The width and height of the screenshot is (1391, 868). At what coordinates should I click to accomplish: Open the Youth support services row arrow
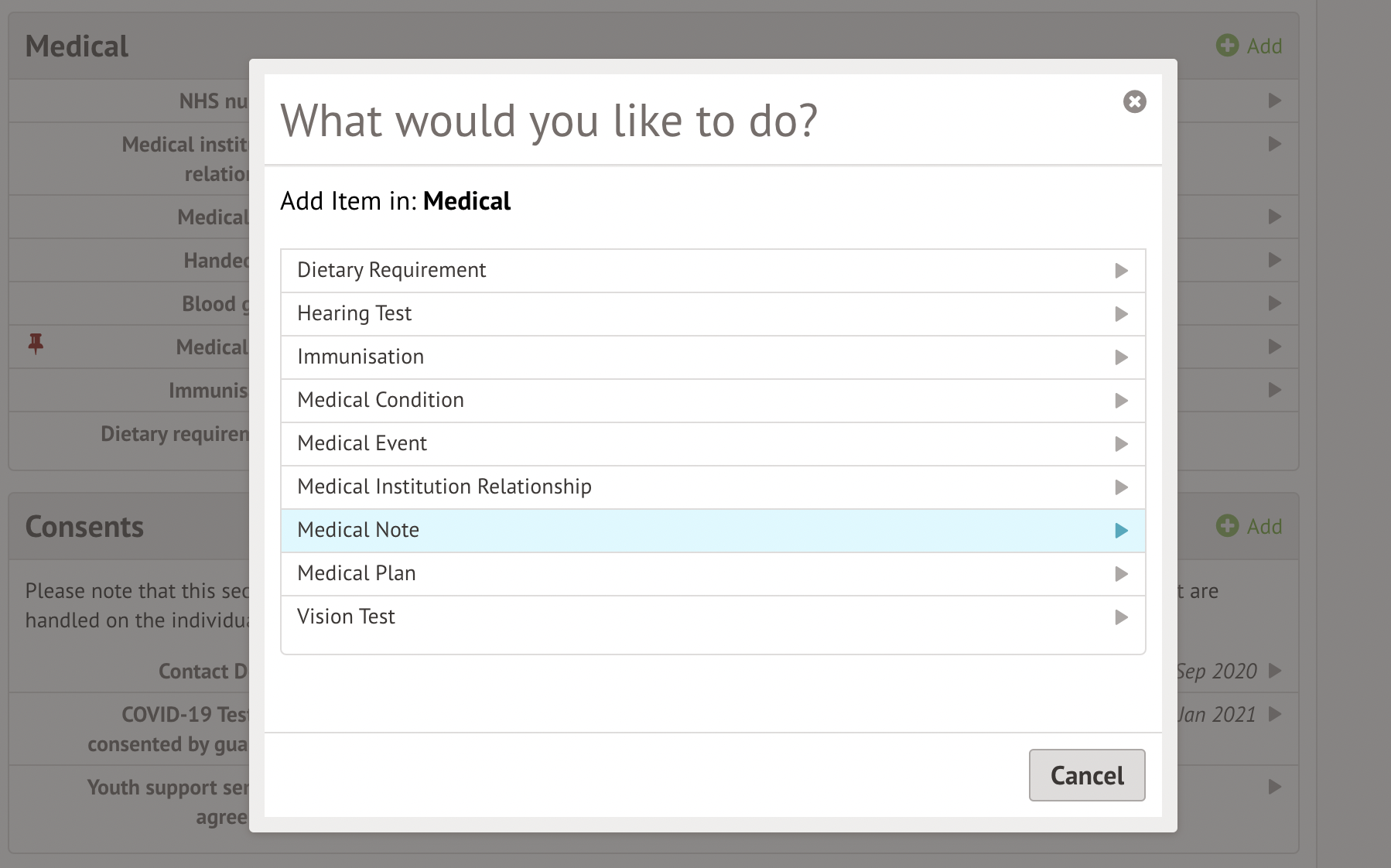1274,787
